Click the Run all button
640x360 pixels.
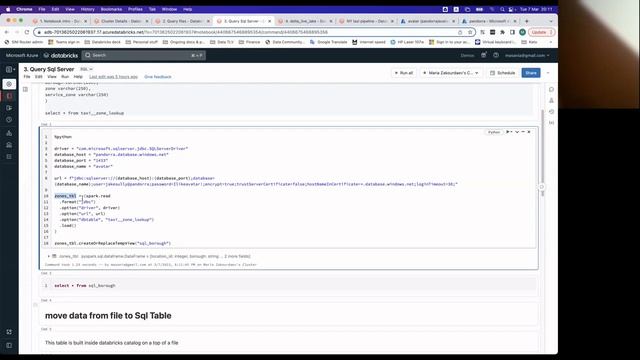coord(404,73)
